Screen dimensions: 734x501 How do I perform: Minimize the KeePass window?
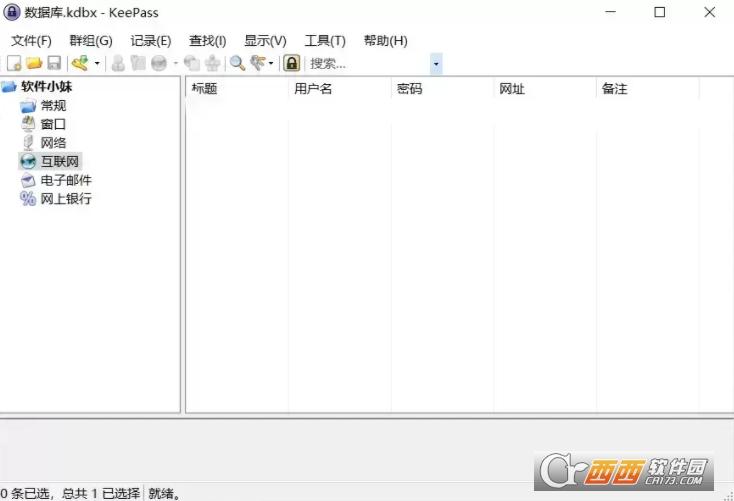tap(610, 12)
